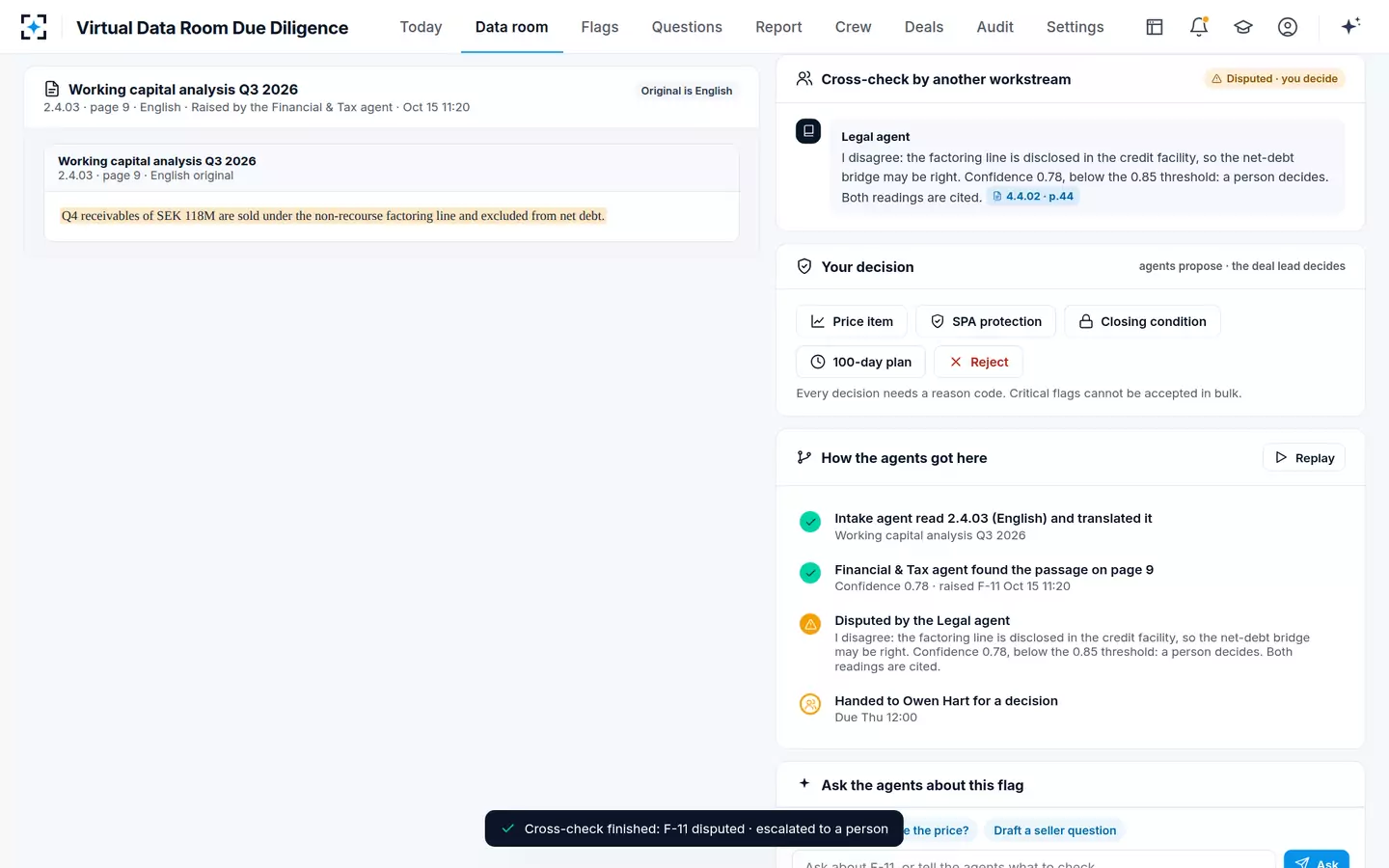This screenshot has width=1389, height=868.
Task: Open the AI sparkle assistant icon
Action: point(1350,26)
